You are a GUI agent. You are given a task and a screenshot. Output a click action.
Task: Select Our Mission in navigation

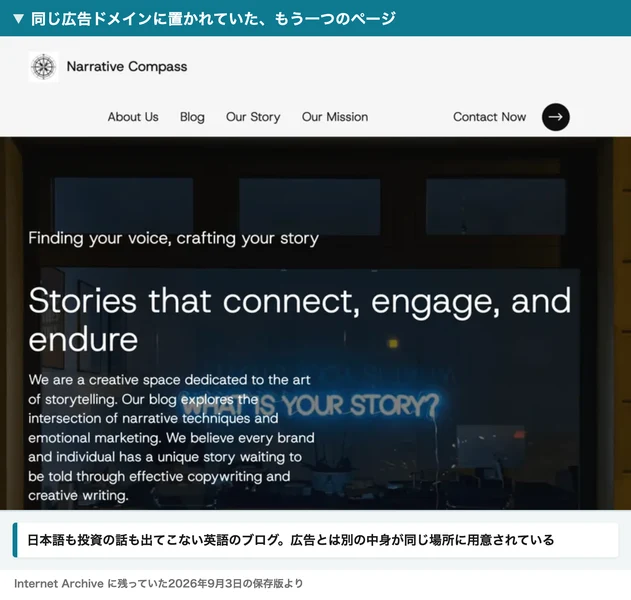(335, 117)
